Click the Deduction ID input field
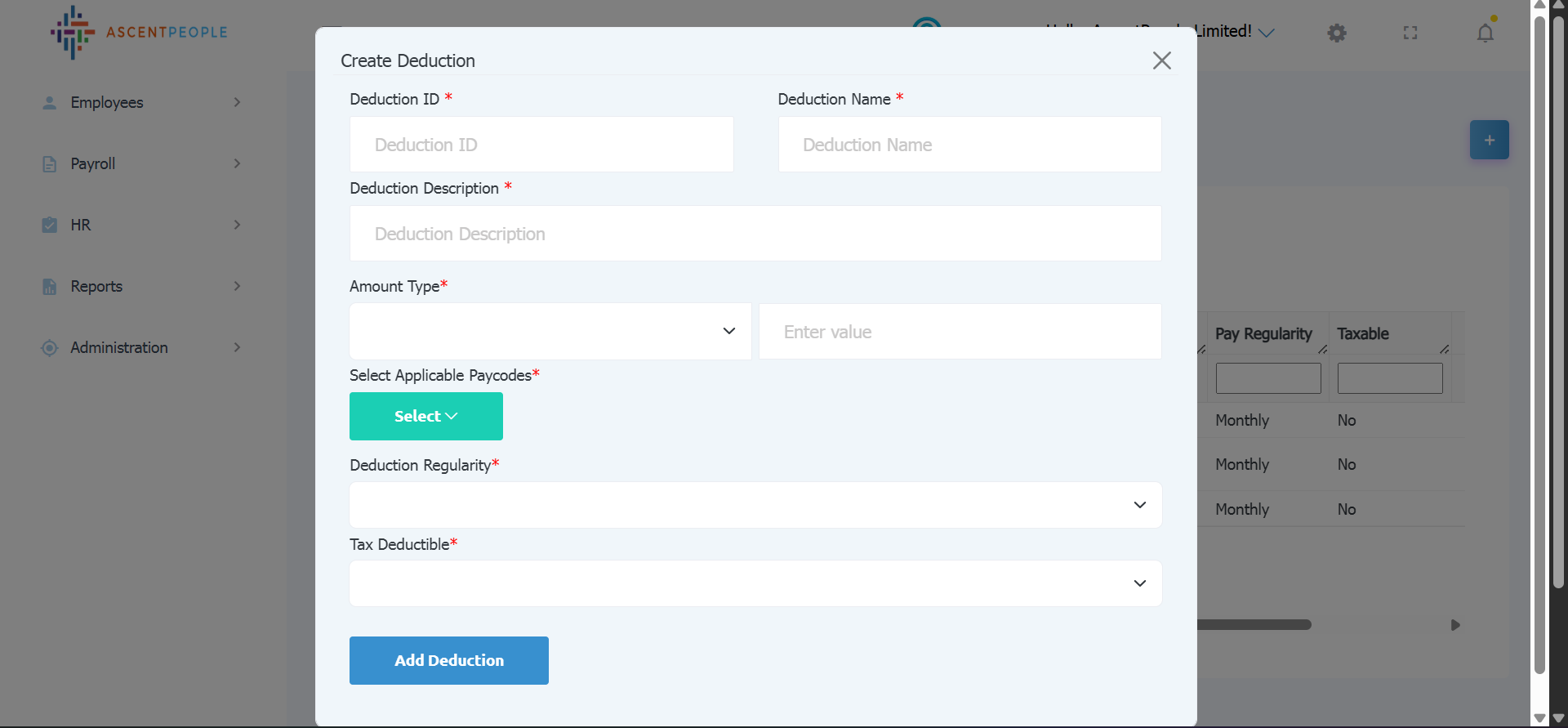The image size is (1568, 728). [x=541, y=145]
